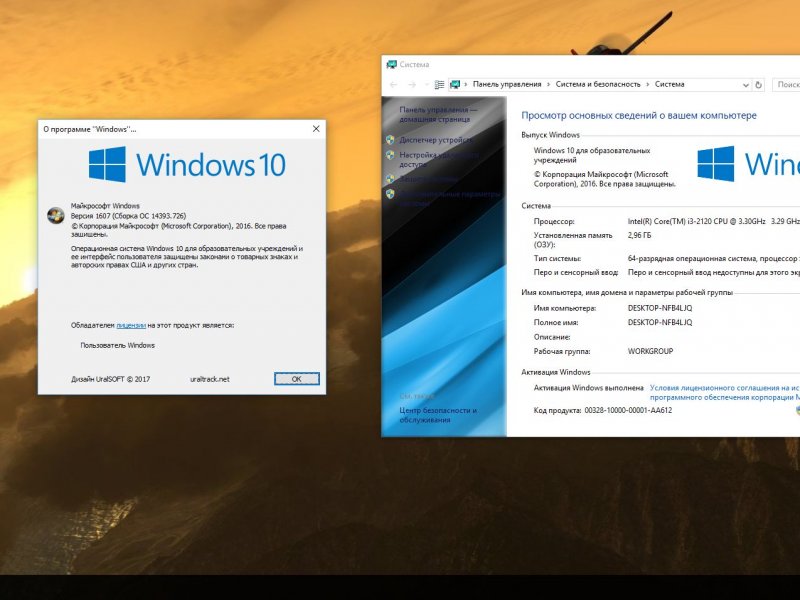Focus the 'Поиск' search field
Viewport: 800px width, 600px height.
tap(786, 85)
